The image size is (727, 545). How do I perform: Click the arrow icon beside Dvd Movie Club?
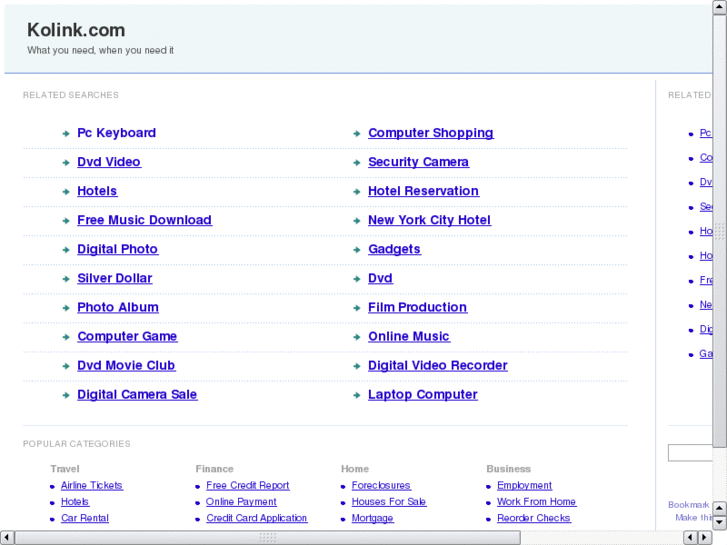(66, 366)
